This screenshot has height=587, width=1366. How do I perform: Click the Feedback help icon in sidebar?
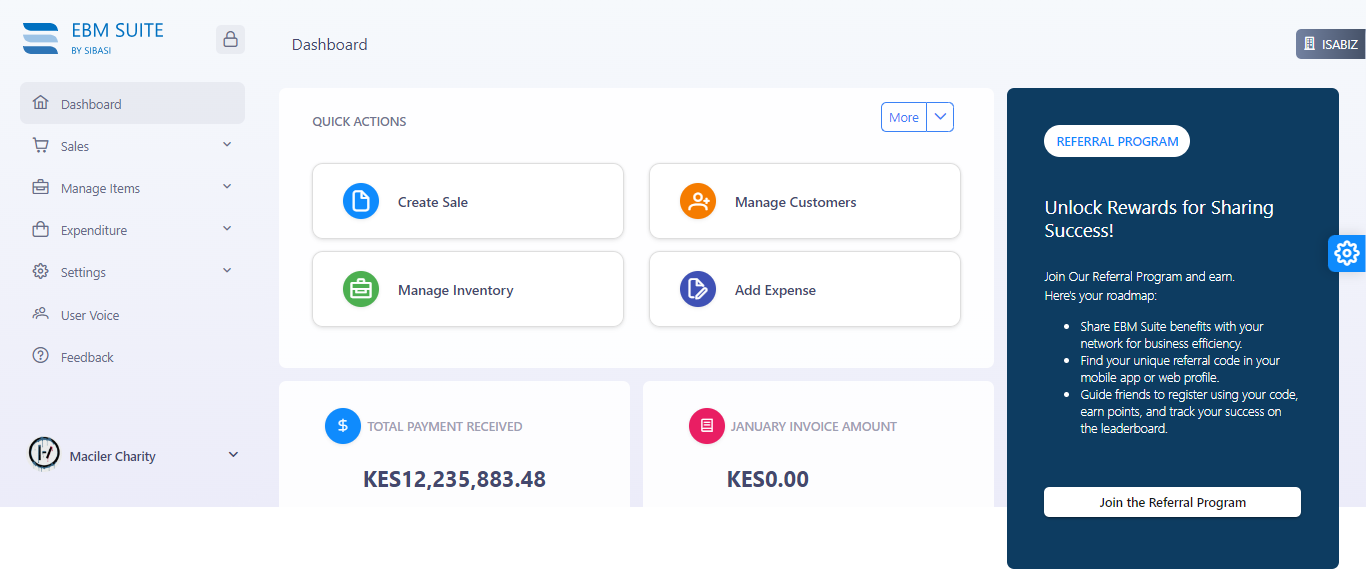tap(41, 356)
